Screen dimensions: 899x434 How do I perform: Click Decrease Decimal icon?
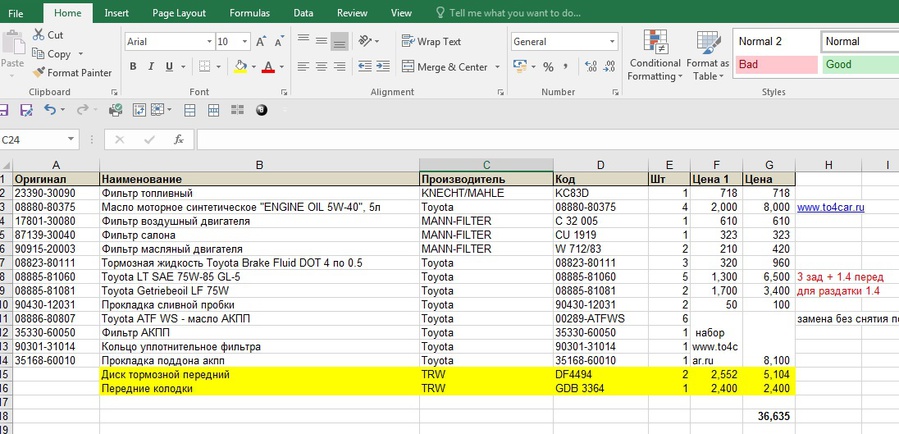coord(609,67)
